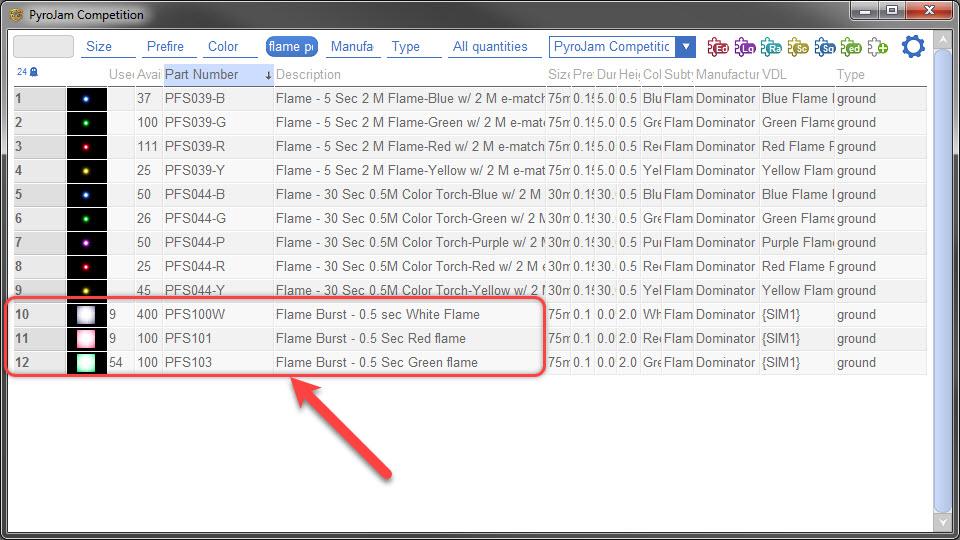Click the add puzzle-piece plus icon
The image size is (960, 540).
click(878, 47)
